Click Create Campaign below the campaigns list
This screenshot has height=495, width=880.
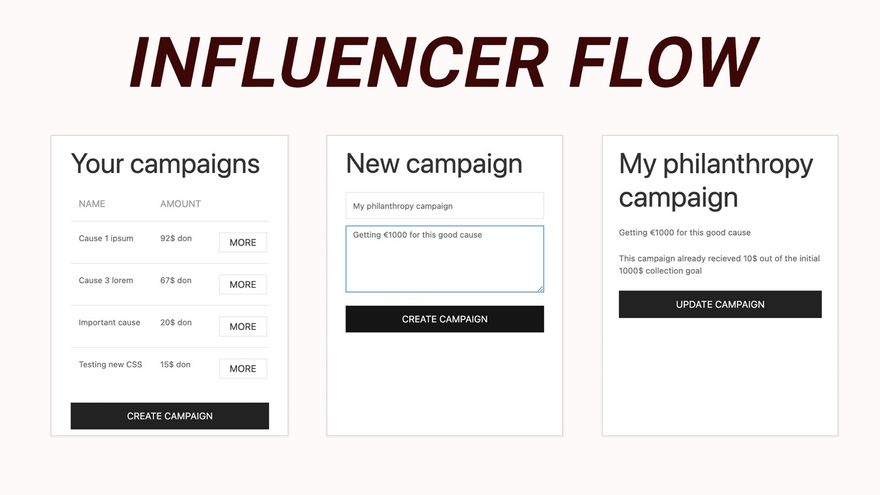170,416
